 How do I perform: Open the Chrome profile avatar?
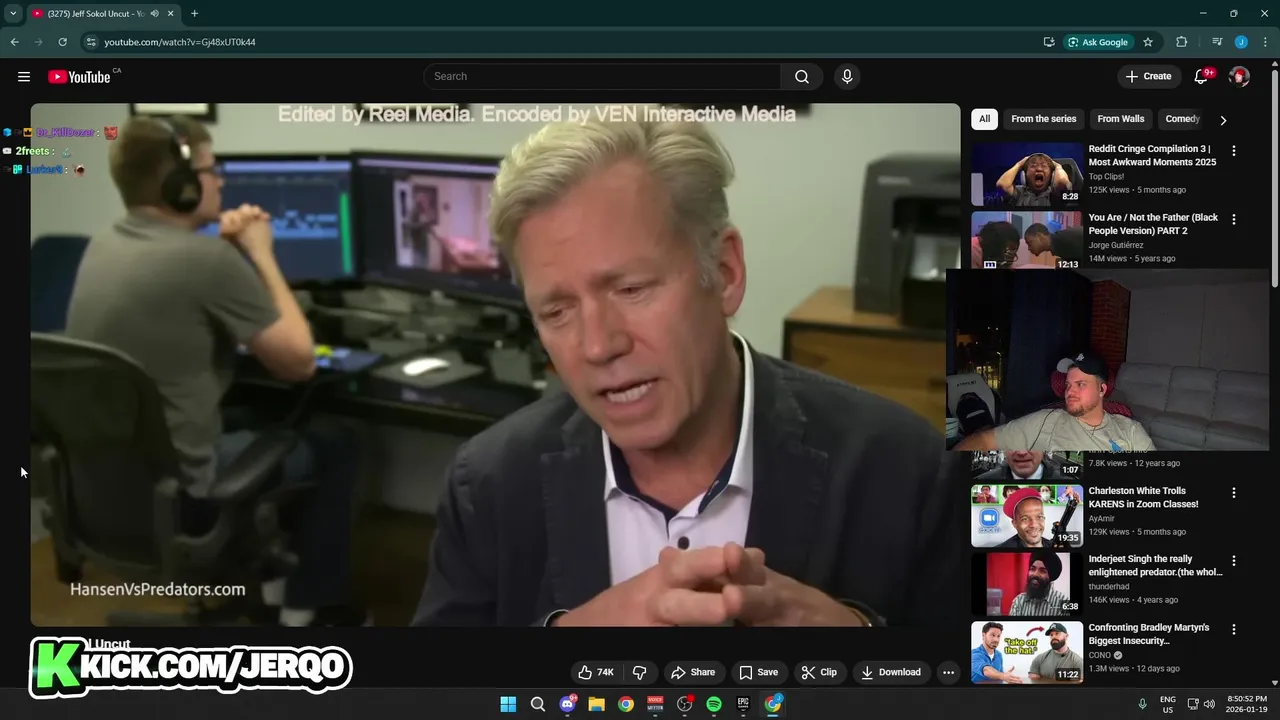1241,42
